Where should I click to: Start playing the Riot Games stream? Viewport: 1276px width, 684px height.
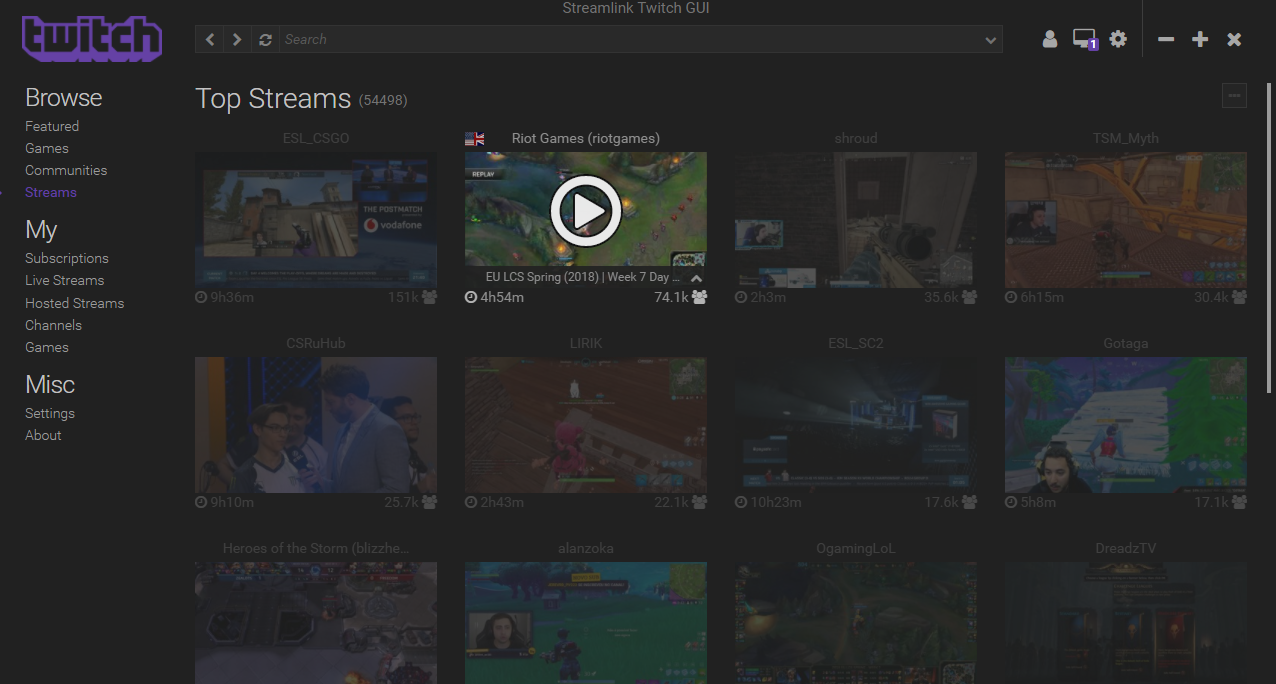point(586,211)
